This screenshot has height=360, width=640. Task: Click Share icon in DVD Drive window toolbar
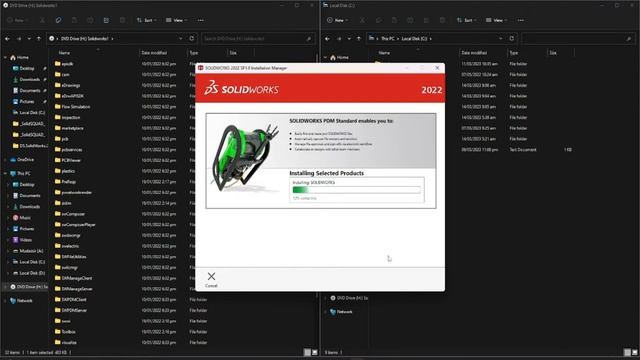click(x=106, y=20)
